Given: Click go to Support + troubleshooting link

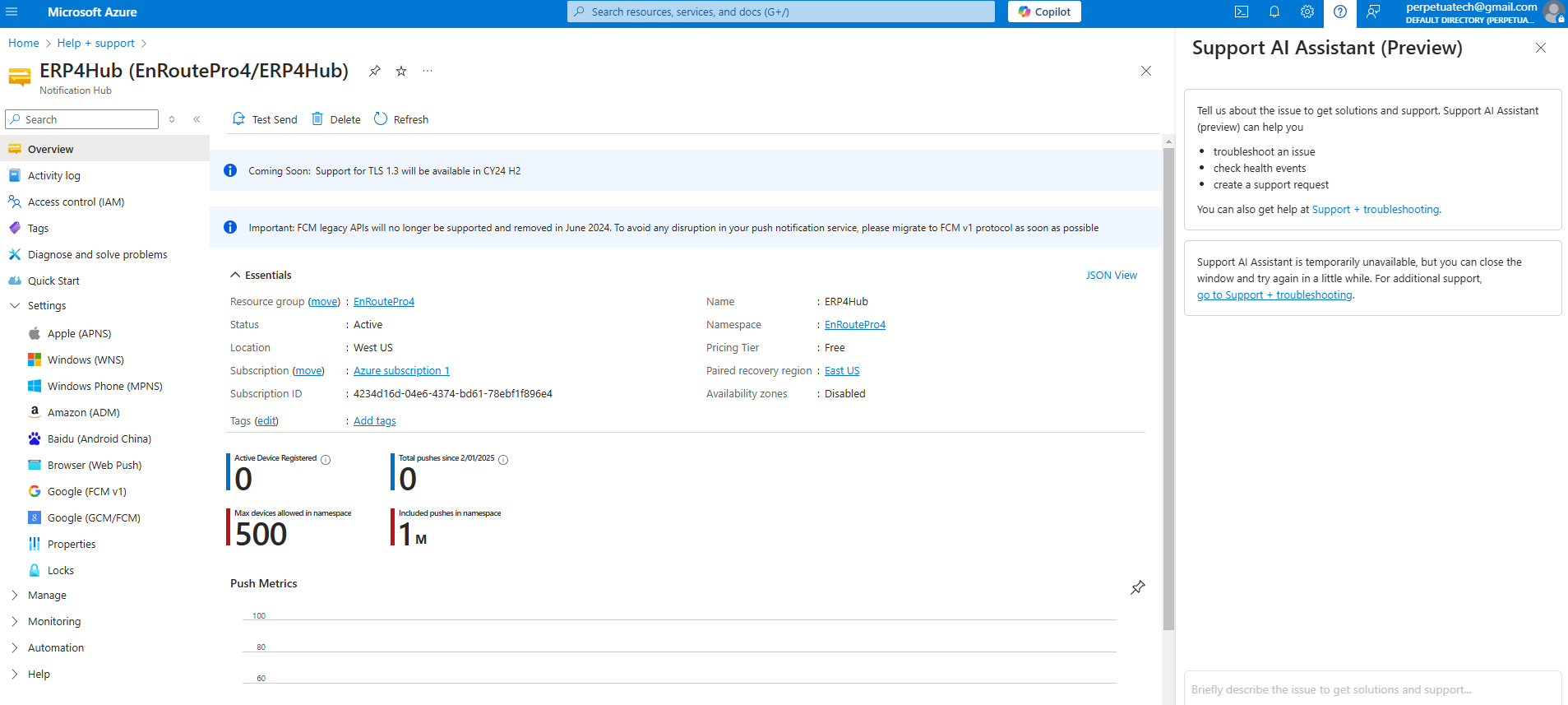Looking at the screenshot, I should pyautogui.click(x=1274, y=295).
